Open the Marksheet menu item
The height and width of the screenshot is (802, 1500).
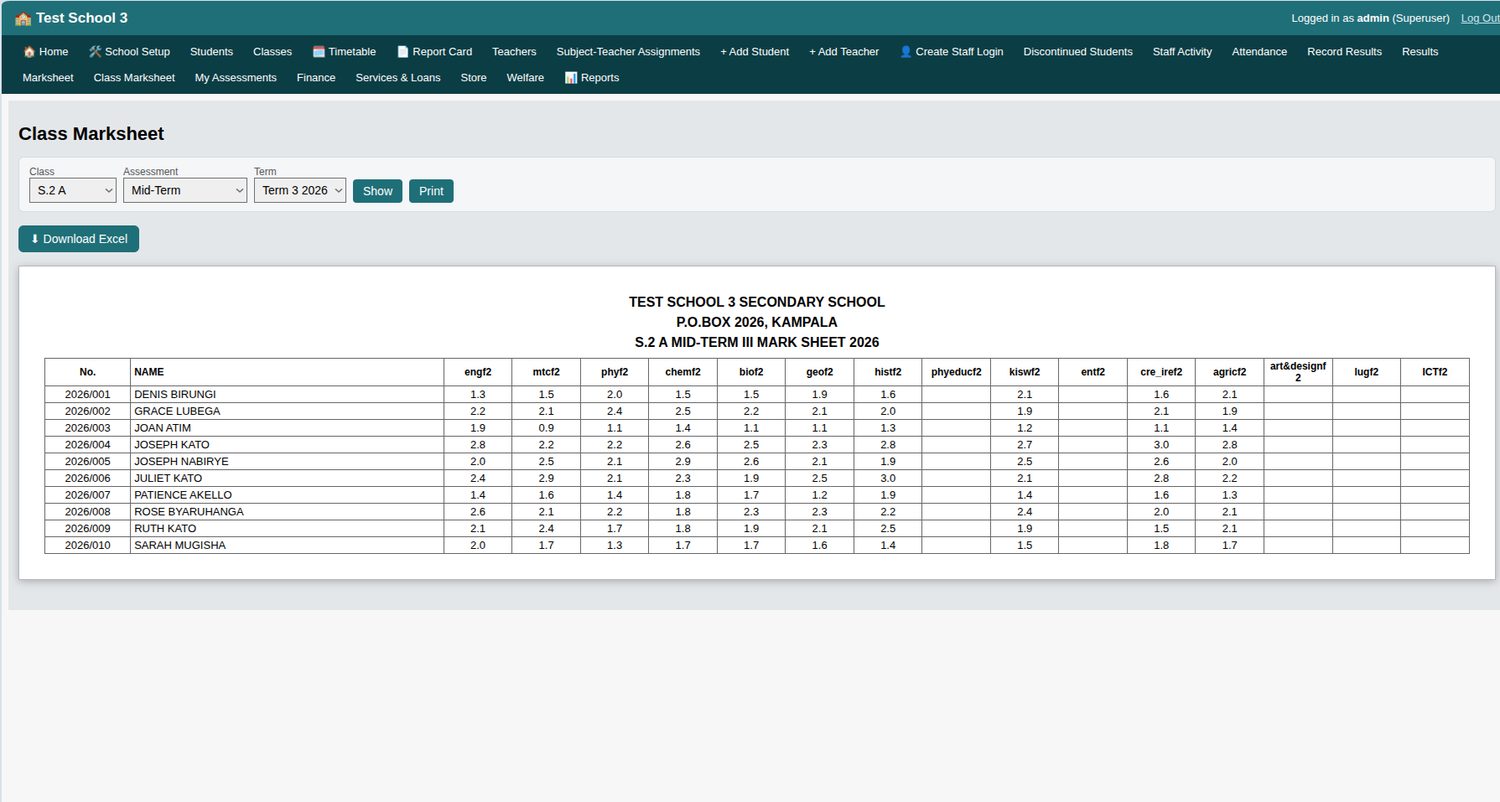point(48,77)
